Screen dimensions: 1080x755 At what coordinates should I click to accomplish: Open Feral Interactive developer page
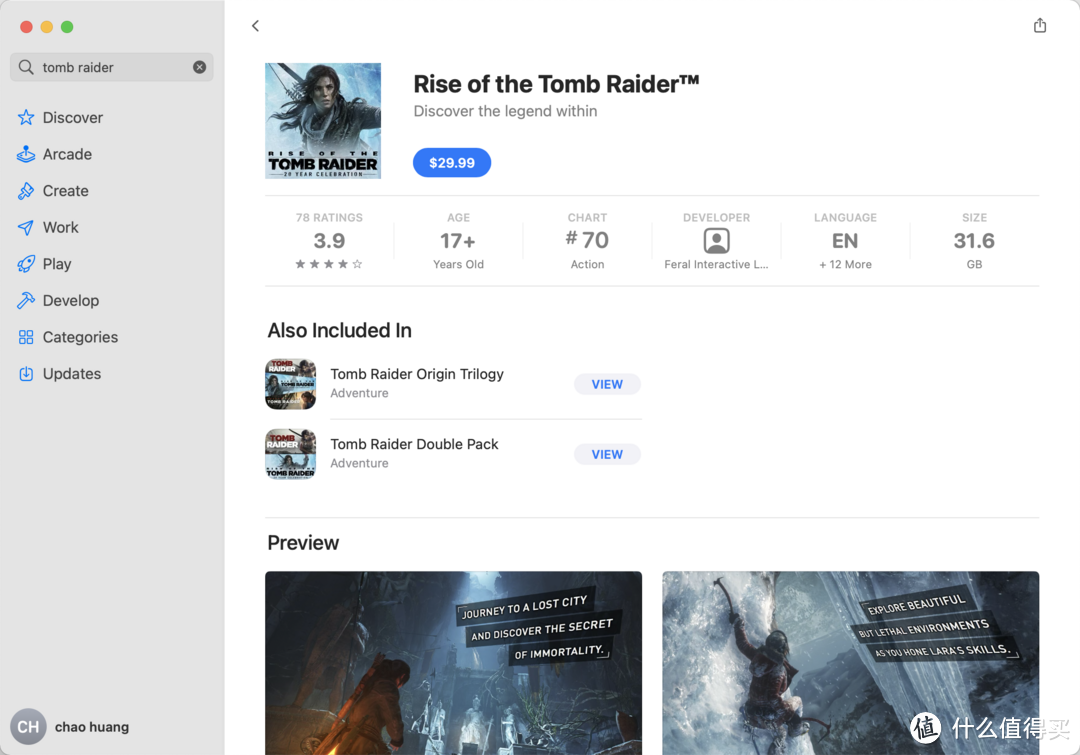[716, 265]
